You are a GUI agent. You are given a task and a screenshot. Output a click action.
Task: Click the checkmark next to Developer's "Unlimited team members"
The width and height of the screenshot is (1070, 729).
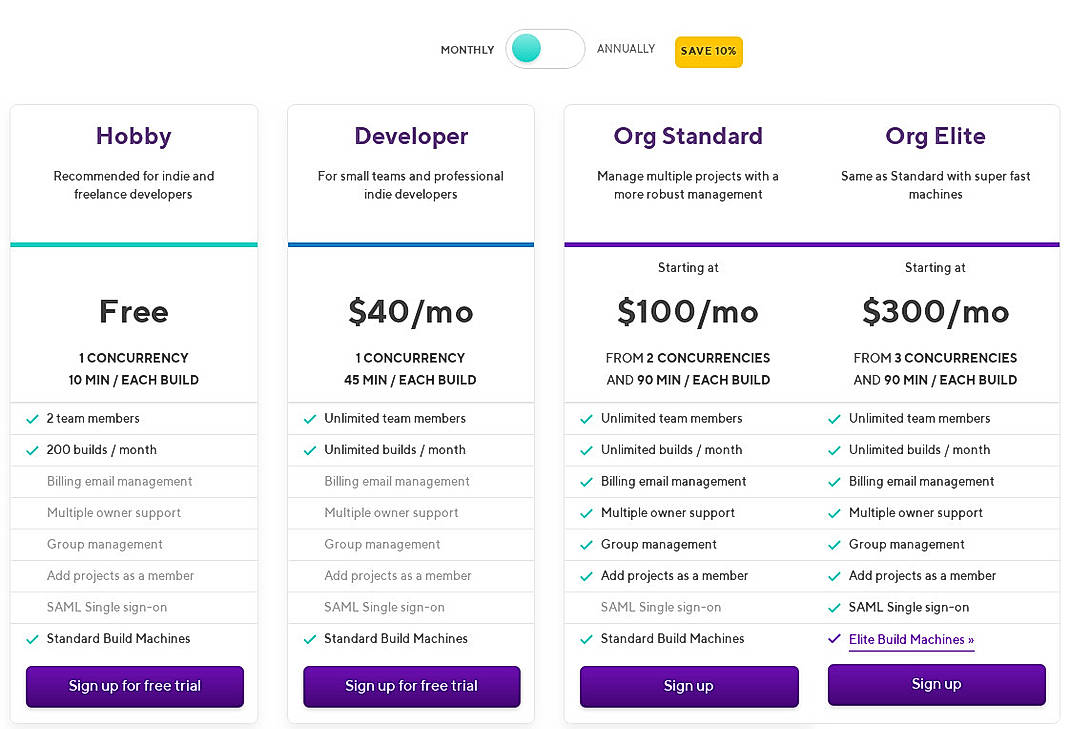[x=309, y=418]
